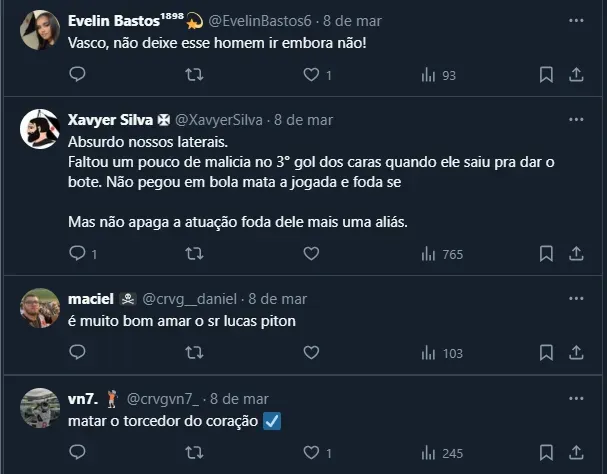Like Xavyer Silva's tweet
The width and height of the screenshot is (607, 474).
tap(311, 254)
